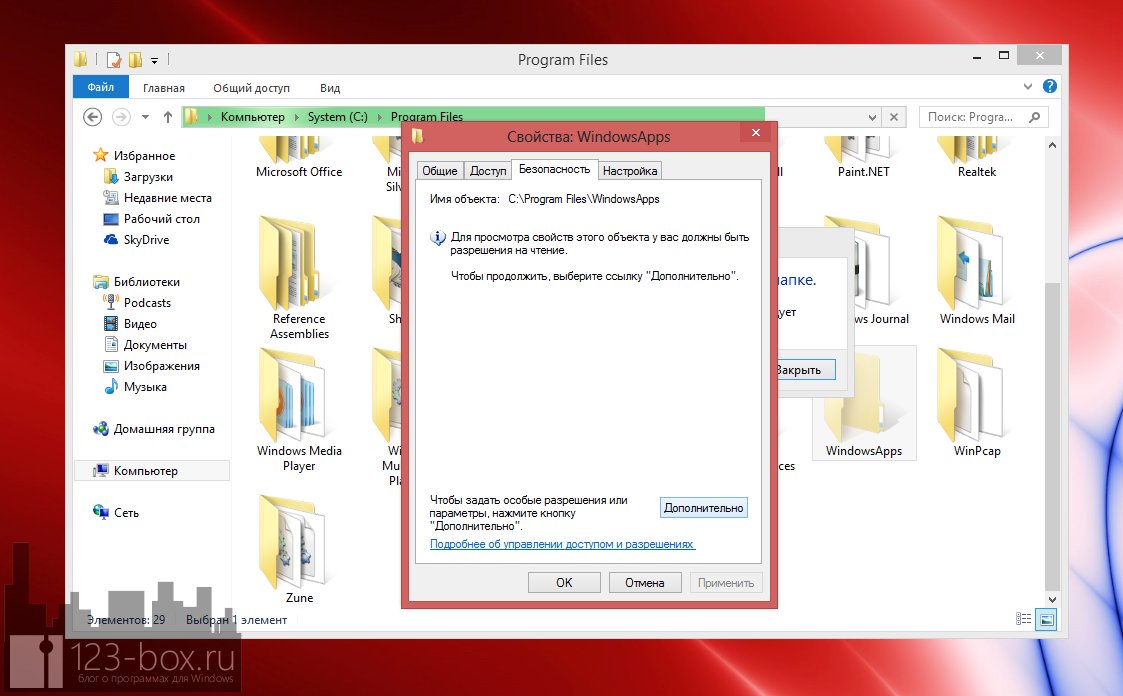
Task: Open the Файл ribbon tab
Action: [x=101, y=87]
